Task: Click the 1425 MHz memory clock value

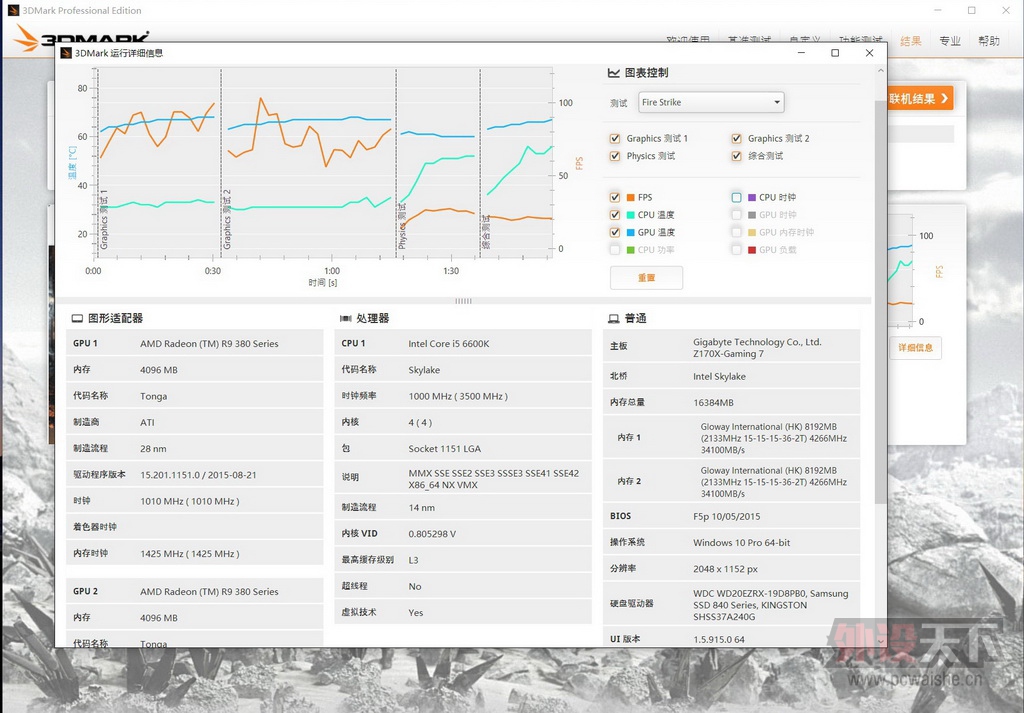Action: tap(189, 554)
